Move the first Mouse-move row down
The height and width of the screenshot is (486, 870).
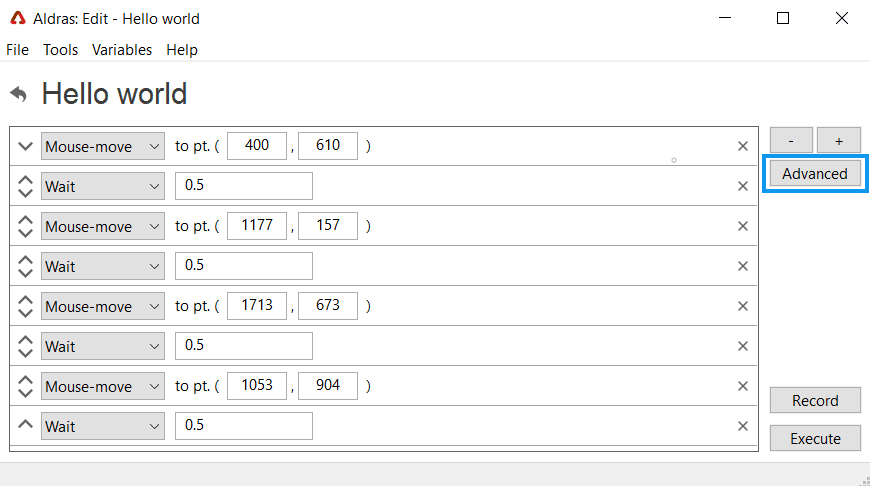[25, 146]
